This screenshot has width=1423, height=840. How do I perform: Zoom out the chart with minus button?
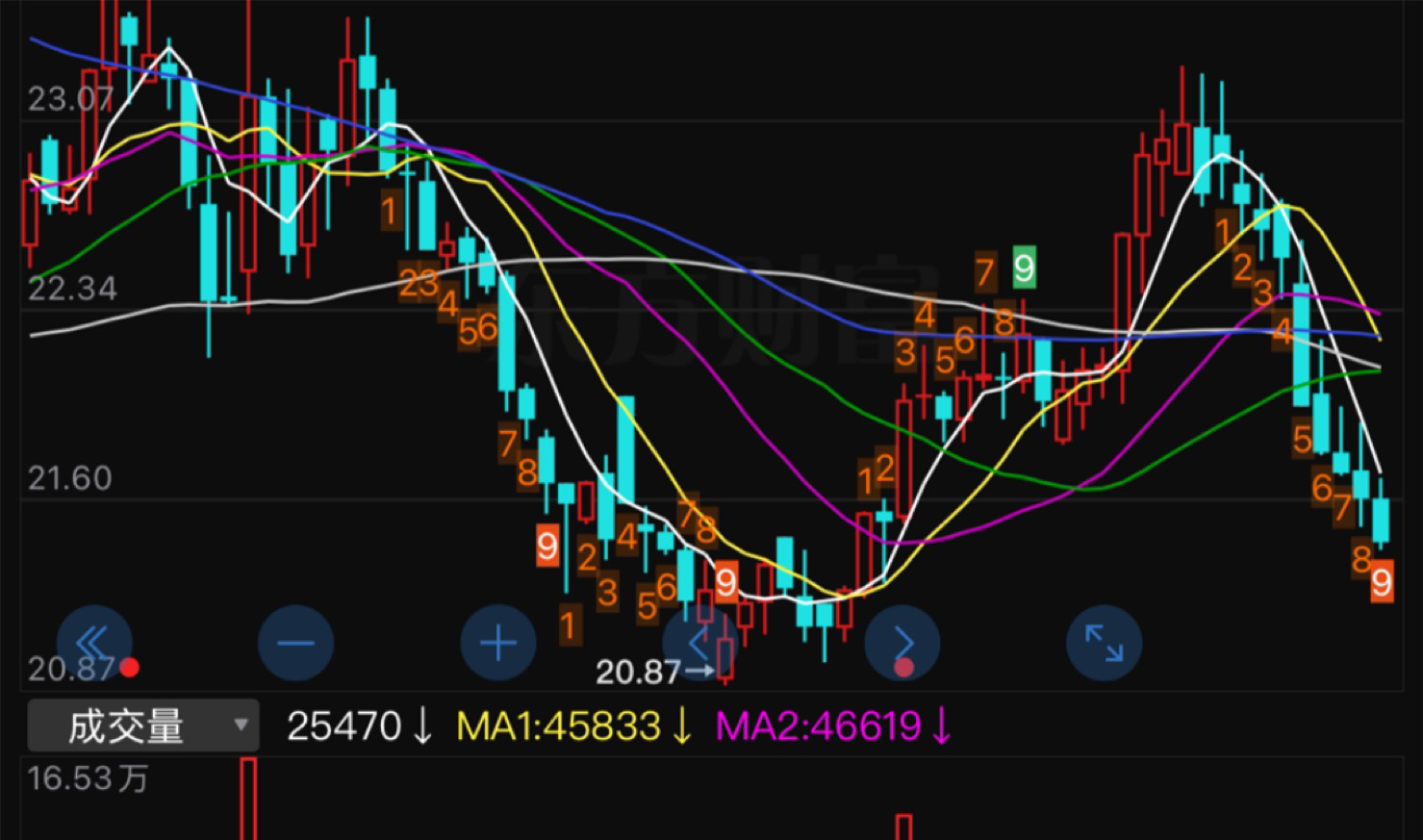(x=296, y=642)
